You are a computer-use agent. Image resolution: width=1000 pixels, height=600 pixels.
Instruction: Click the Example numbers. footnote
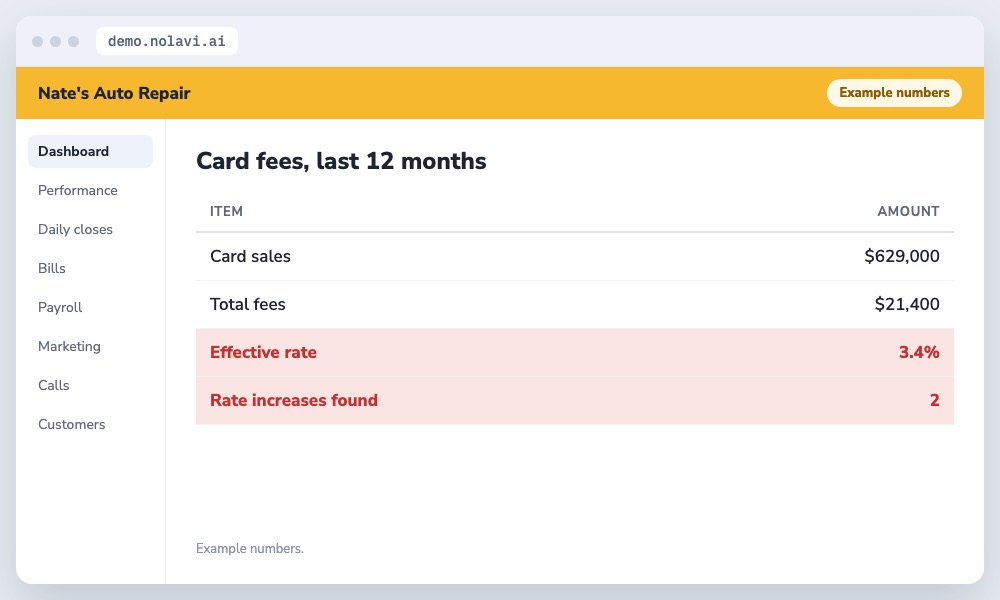click(x=250, y=548)
